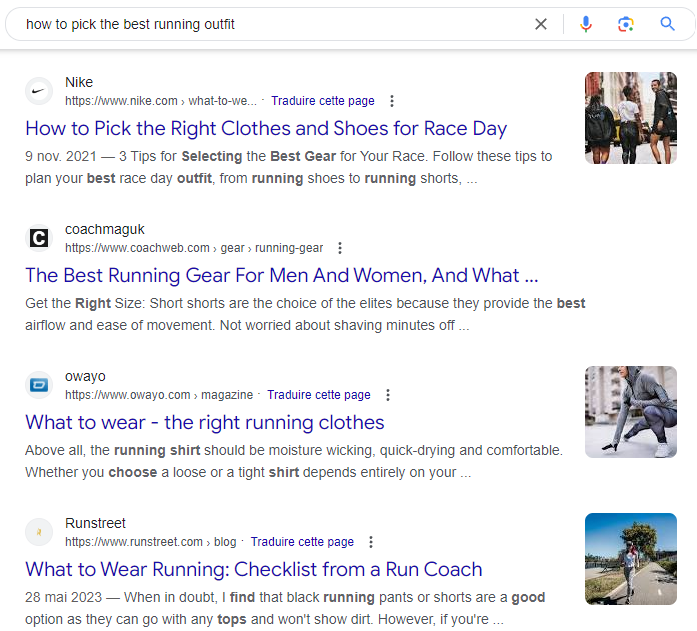
Task: Start voice search with microphone icon
Action: (586, 24)
